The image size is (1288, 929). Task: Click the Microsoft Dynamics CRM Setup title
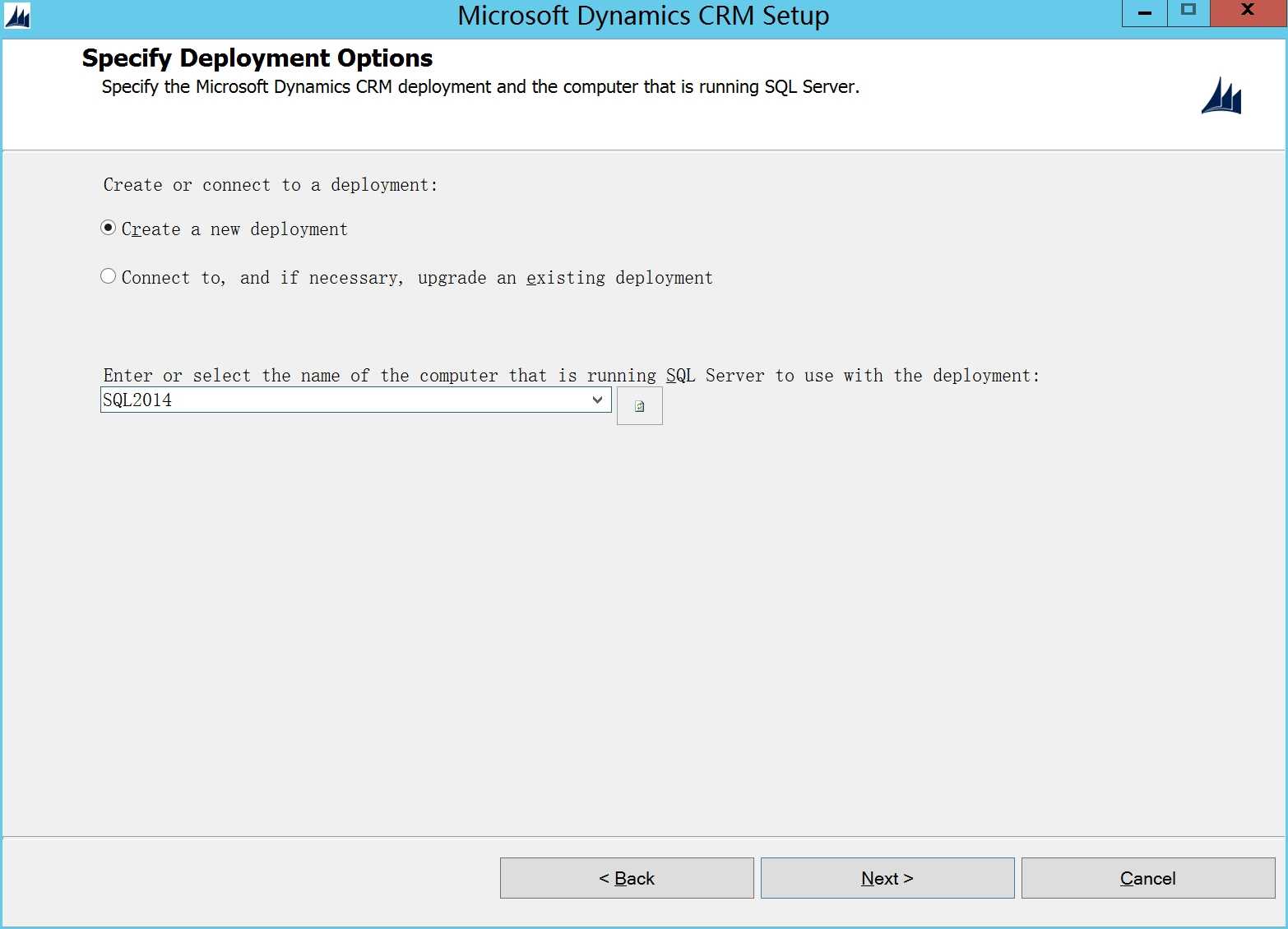[643, 16]
